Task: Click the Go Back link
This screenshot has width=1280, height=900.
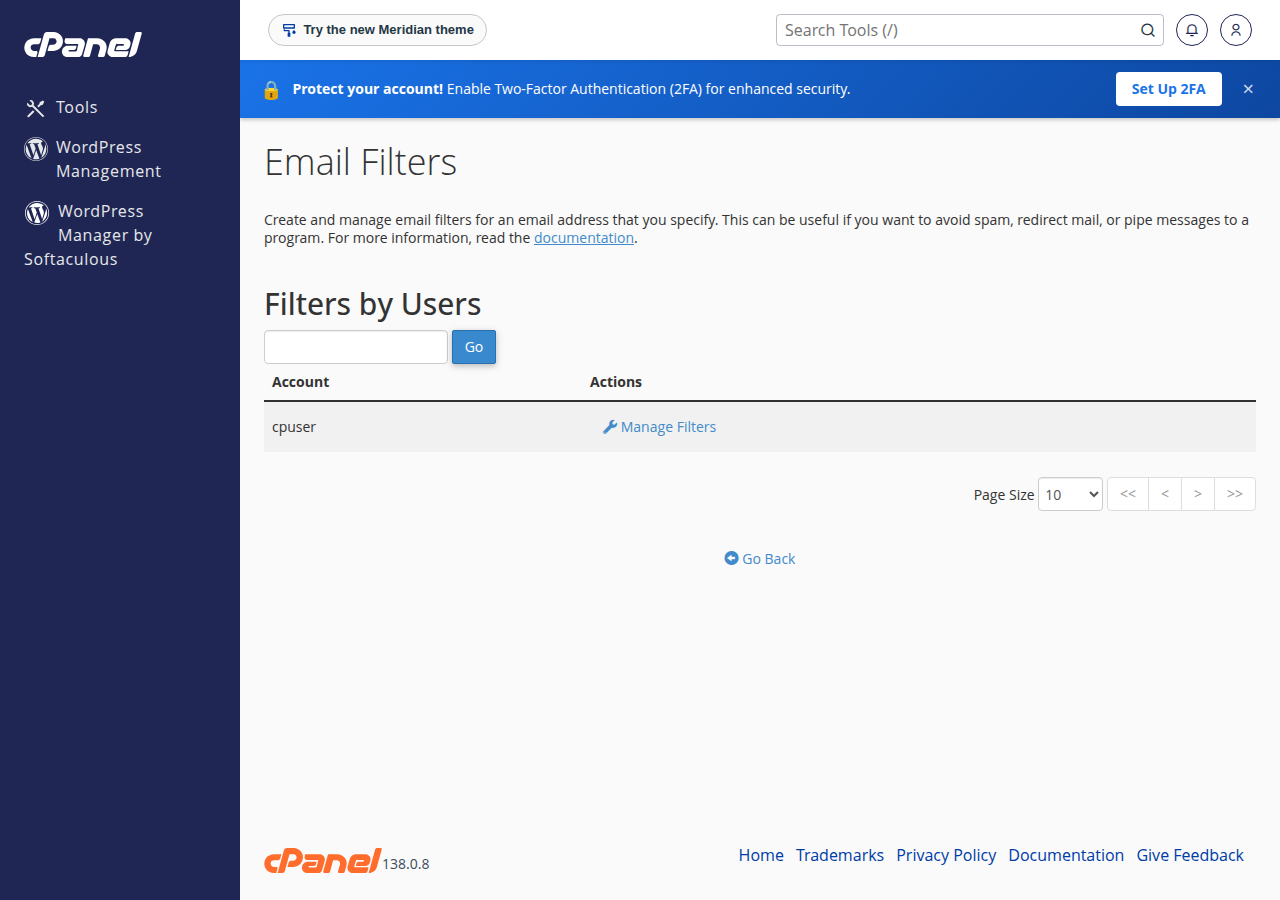Action: (760, 559)
